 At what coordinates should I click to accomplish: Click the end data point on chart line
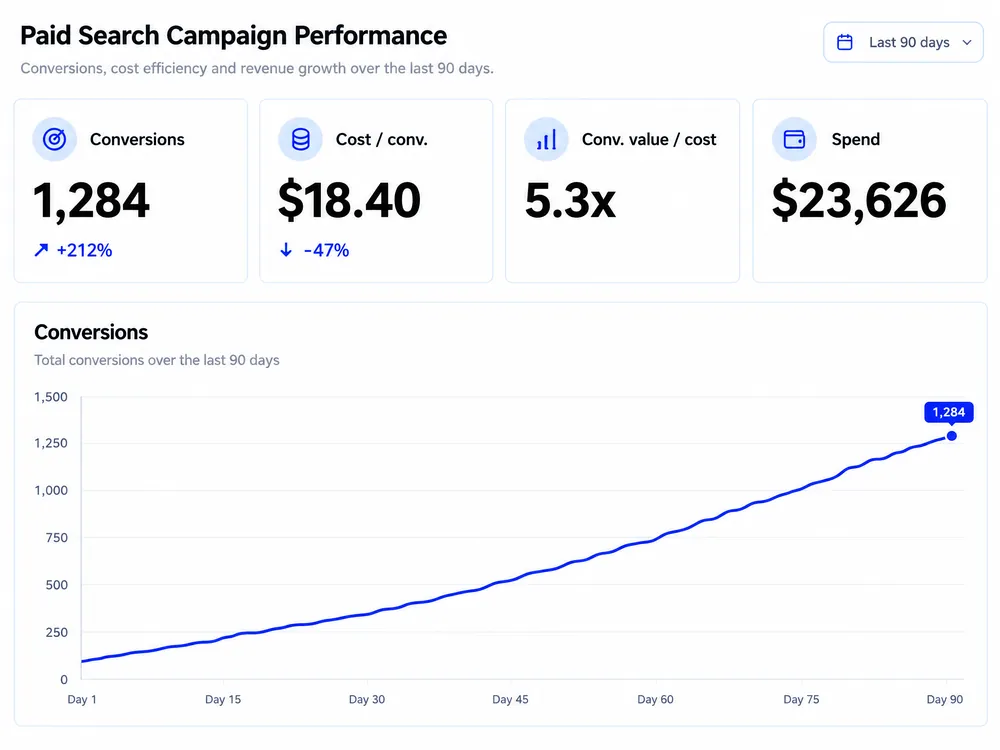click(x=952, y=436)
